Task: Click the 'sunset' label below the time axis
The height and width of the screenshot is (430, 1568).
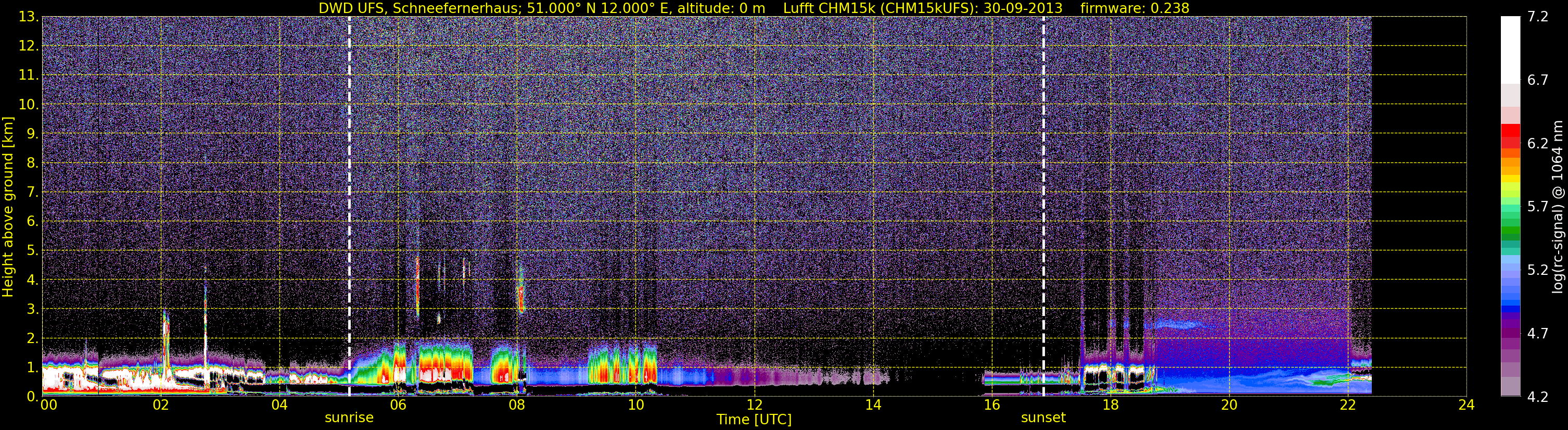Action: click(x=1043, y=417)
